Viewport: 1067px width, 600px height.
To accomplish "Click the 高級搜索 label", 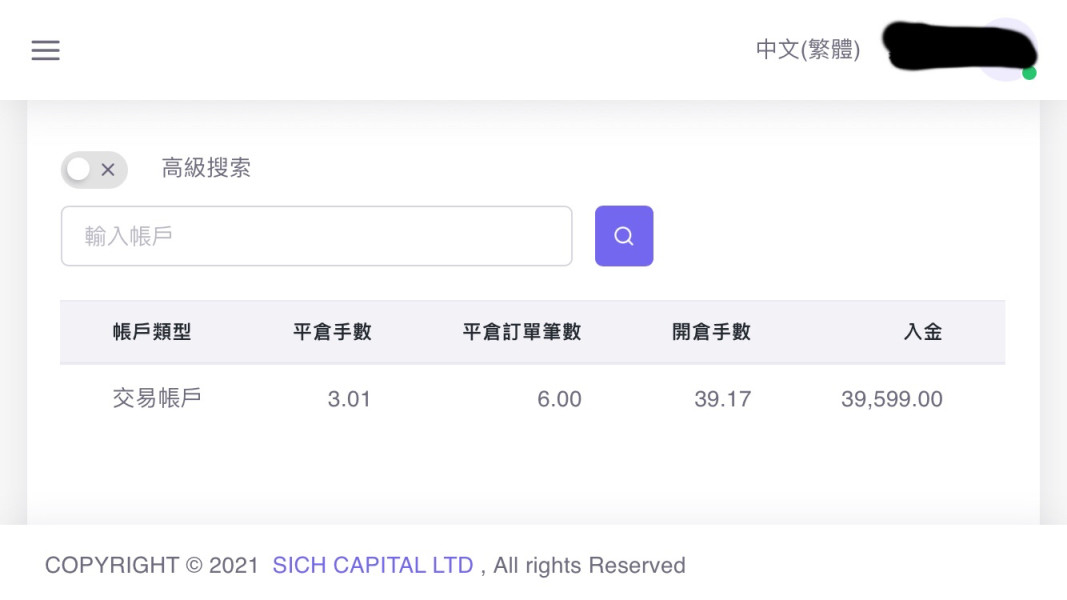I will tap(206, 168).
